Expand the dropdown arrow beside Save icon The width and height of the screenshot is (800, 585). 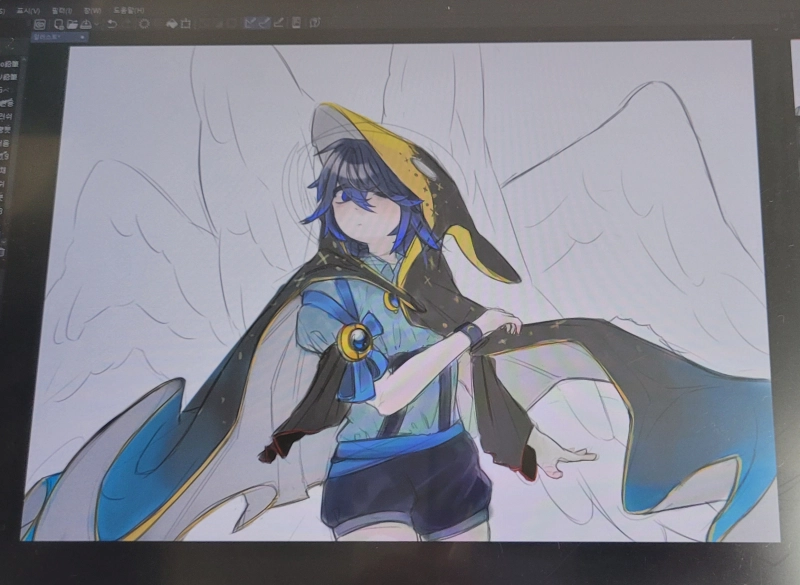tap(96, 23)
